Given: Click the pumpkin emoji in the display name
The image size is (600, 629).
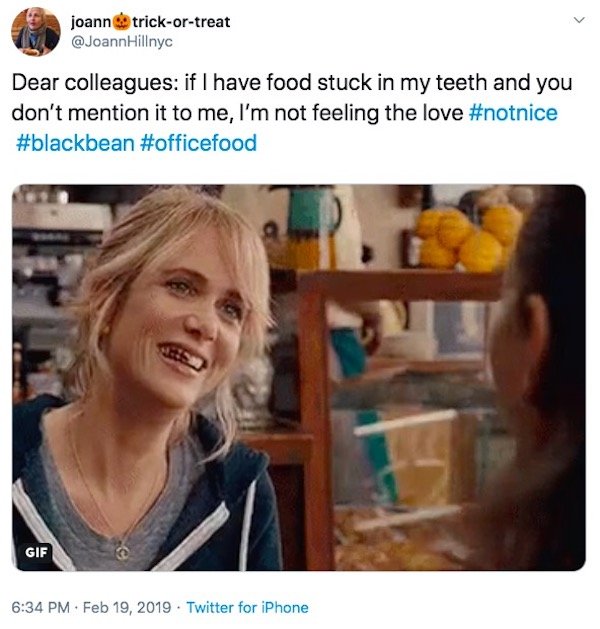Looking at the screenshot, I should click(x=122, y=21).
